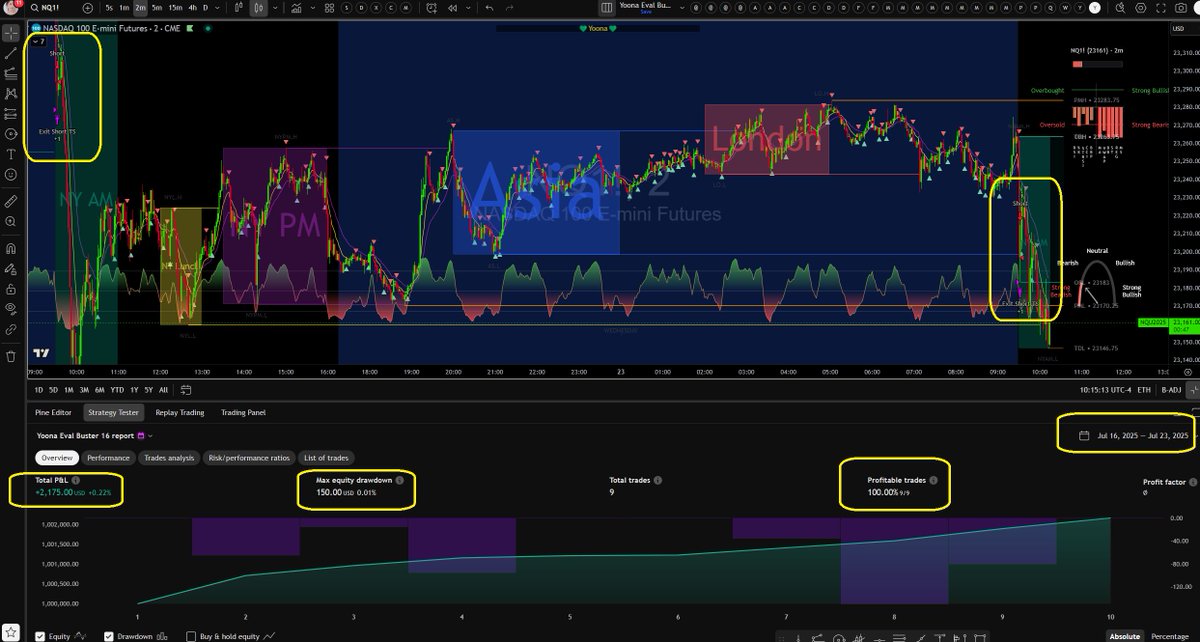The width and height of the screenshot is (1200, 642).
Task: Expand the timeframe interval dropdown
Action: click(217, 8)
